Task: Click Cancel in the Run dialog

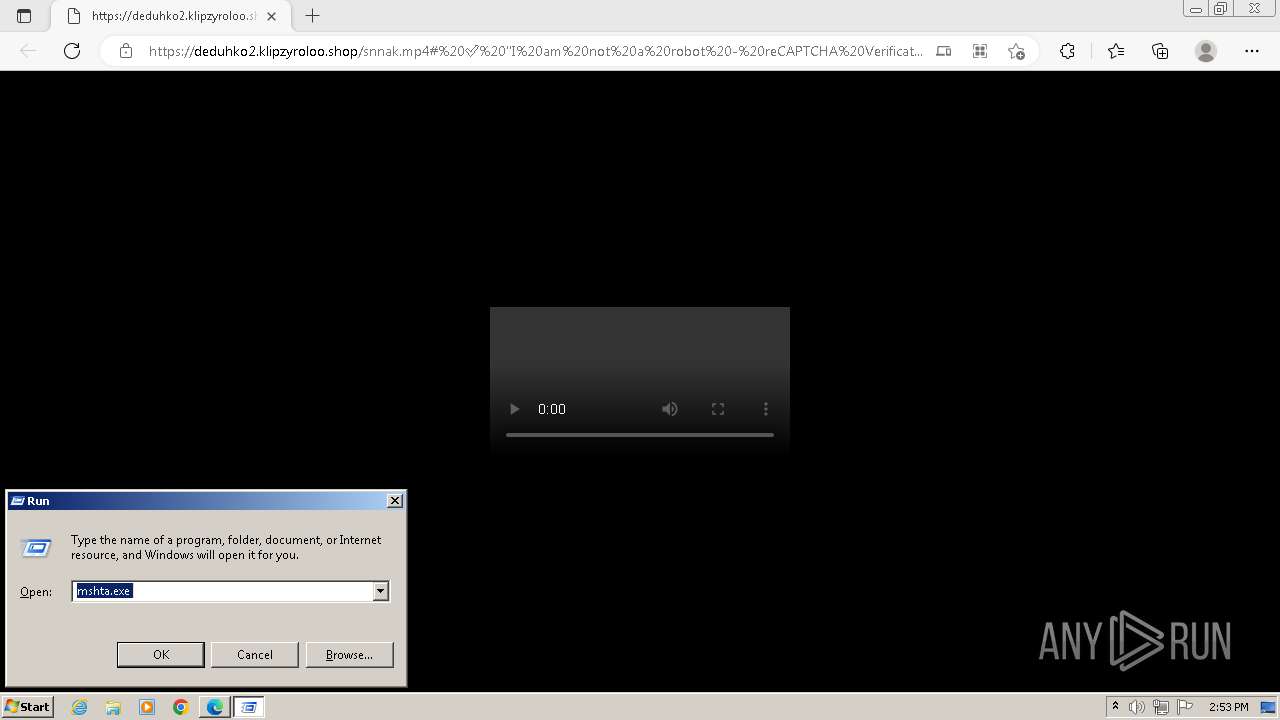Action: pyautogui.click(x=255, y=654)
